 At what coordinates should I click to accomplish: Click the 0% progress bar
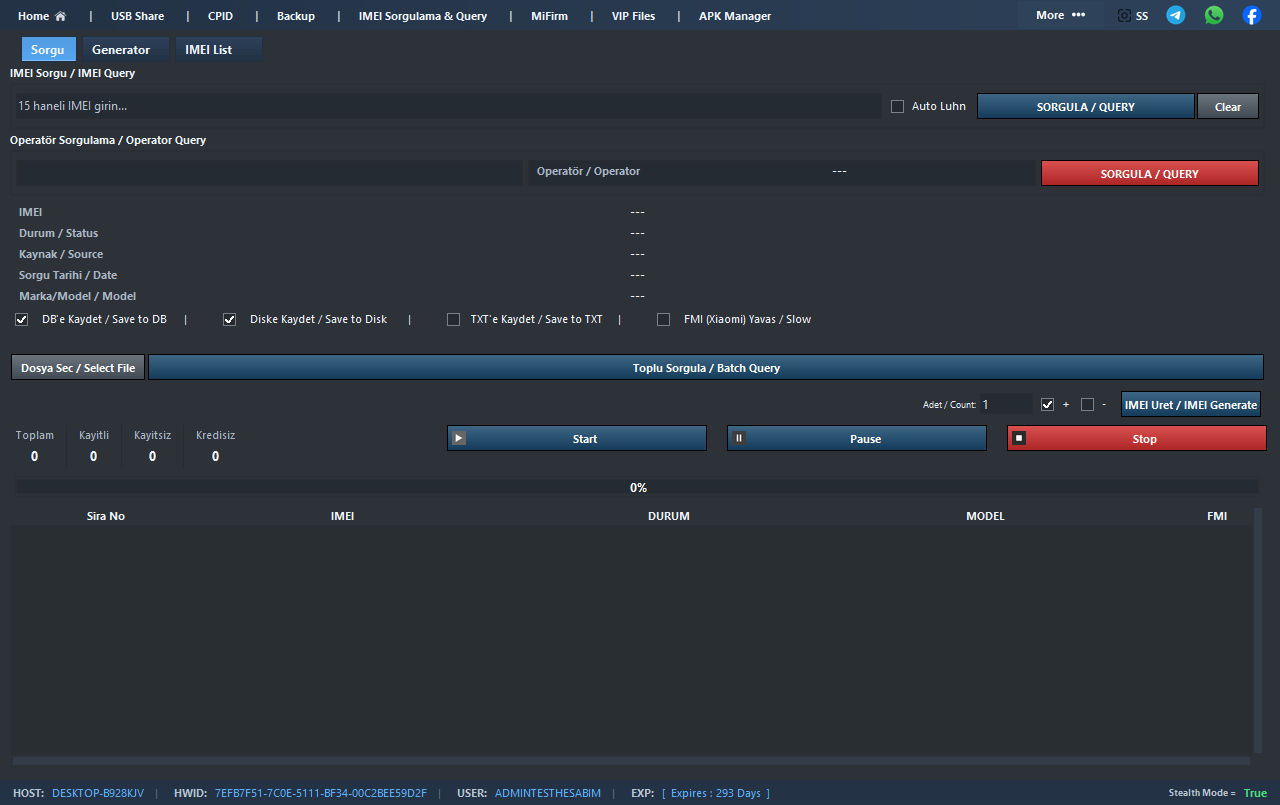tap(638, 488)
